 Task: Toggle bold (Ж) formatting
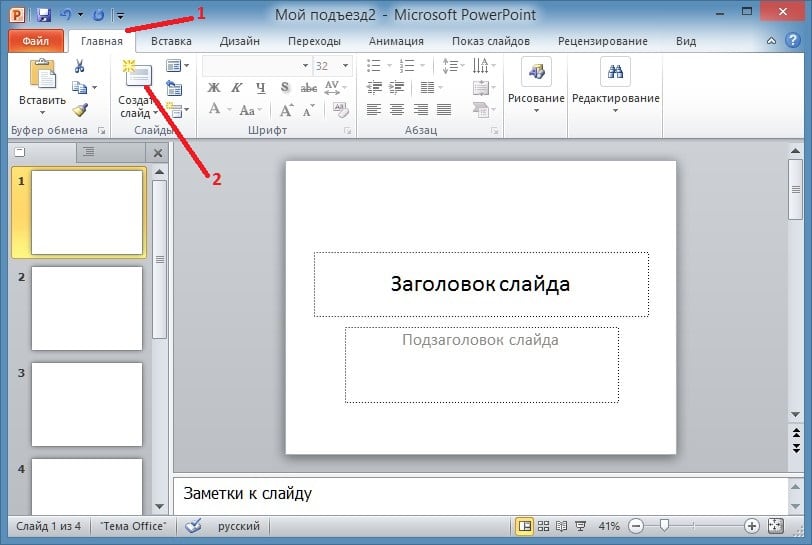click(x=213, y=88)
